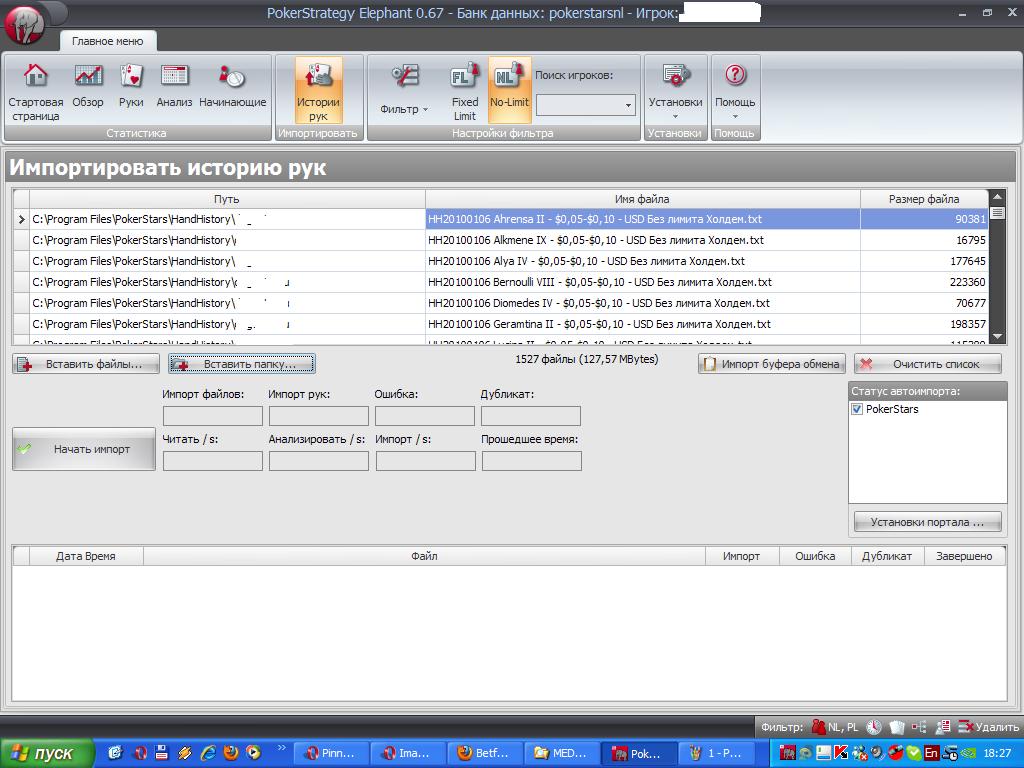Switch to the 1 - P... taskbar window
Screen dimensions: 1024x768
point(716,754)
